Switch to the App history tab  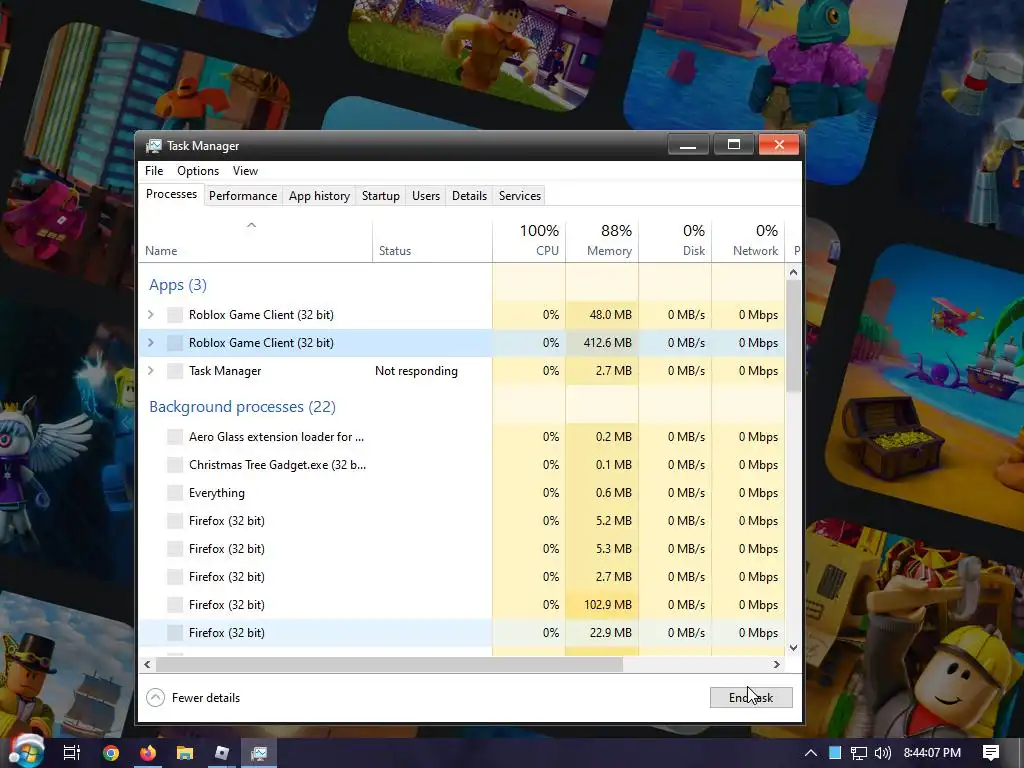point(319,196)
